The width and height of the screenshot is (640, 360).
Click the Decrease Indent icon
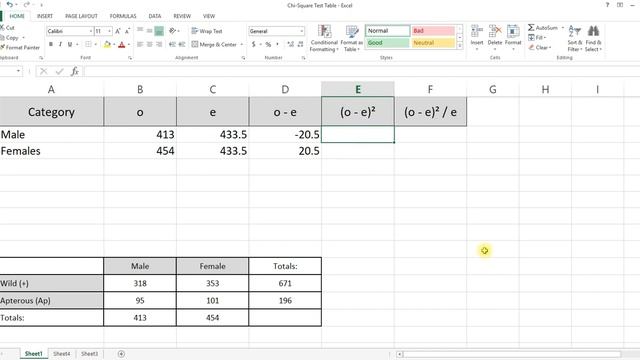[172, 44]
